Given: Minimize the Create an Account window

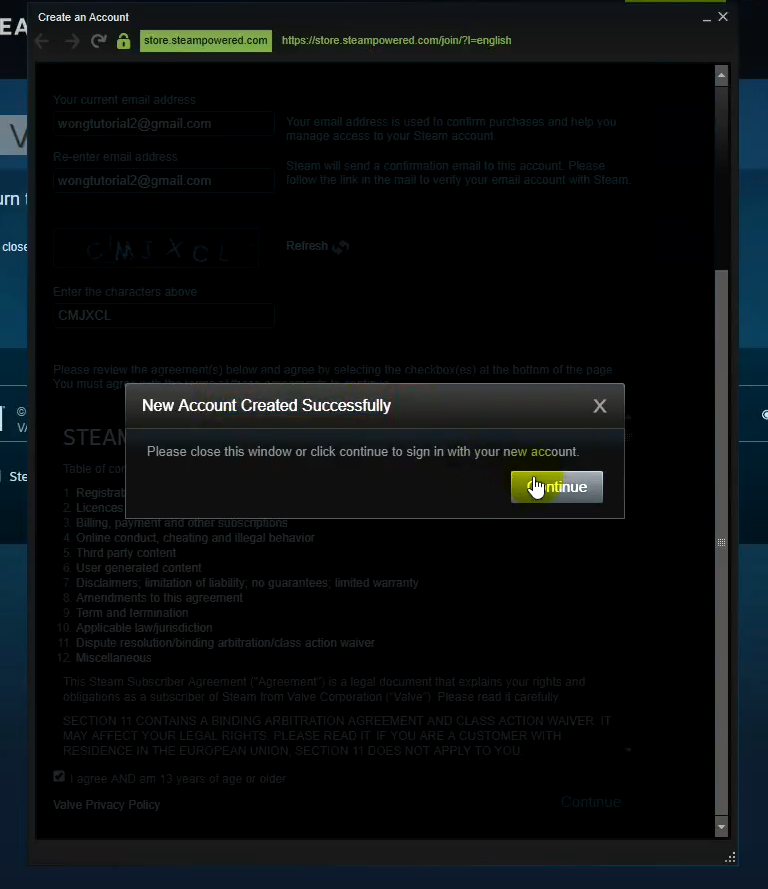Looking at the screenshot, I should click(707, 18).
